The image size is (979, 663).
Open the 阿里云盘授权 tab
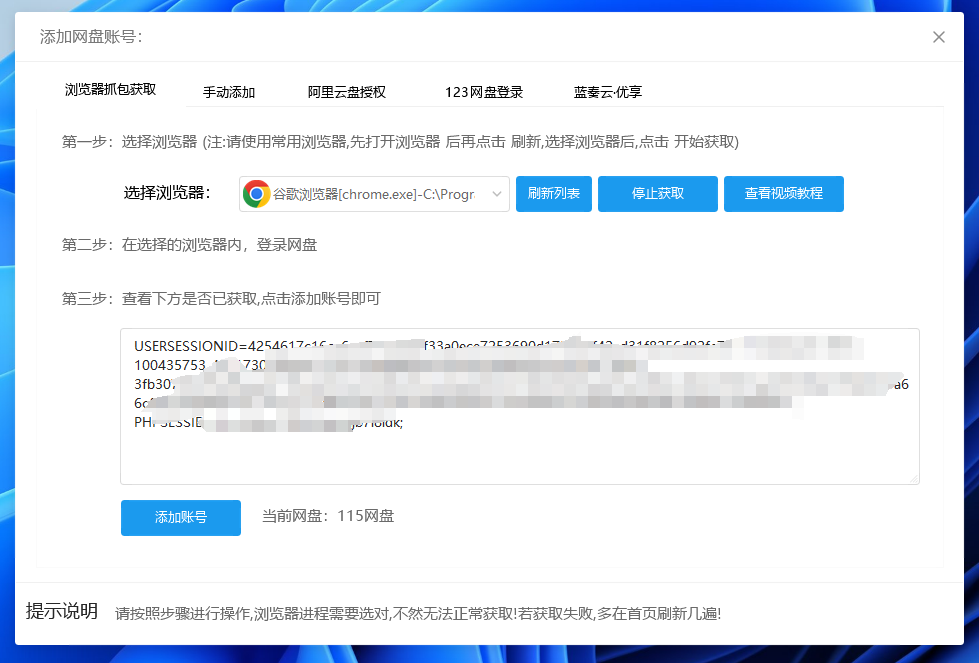tap(346, 92)
